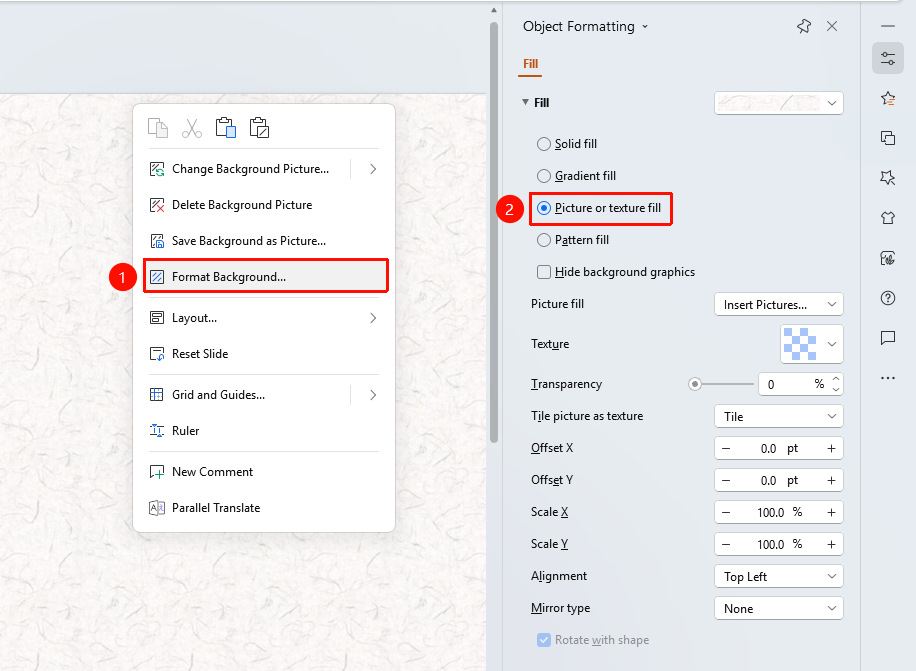Viewport: 916px width, 671px height.
Task: Open the picture-with-leaf icon in sidebar
Action: [x=888, y=258]
